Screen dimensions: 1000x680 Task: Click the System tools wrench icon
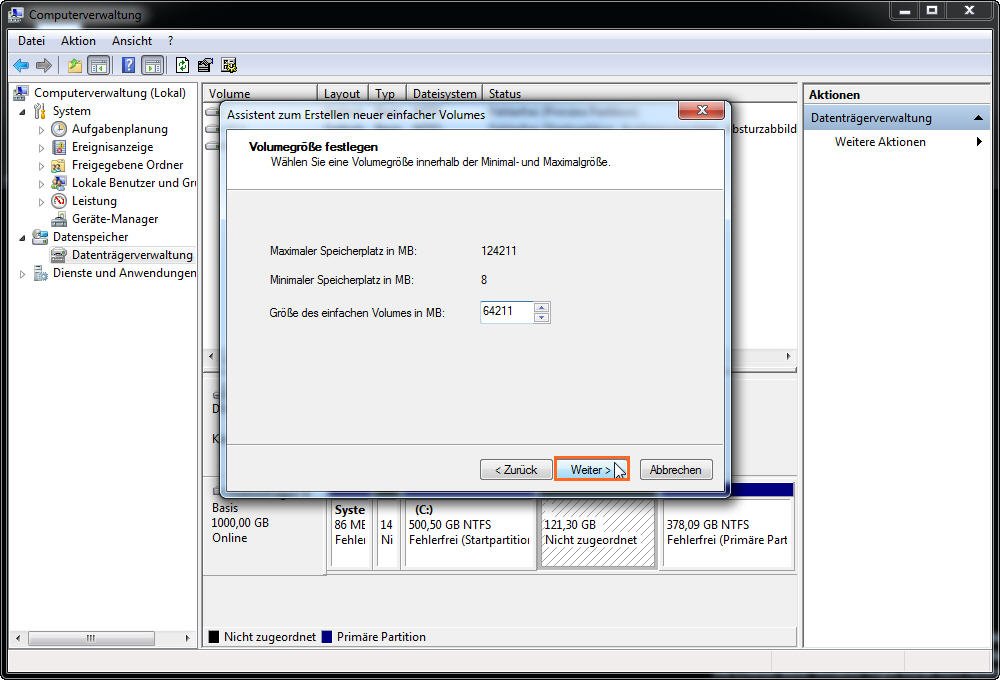point(40,111)
